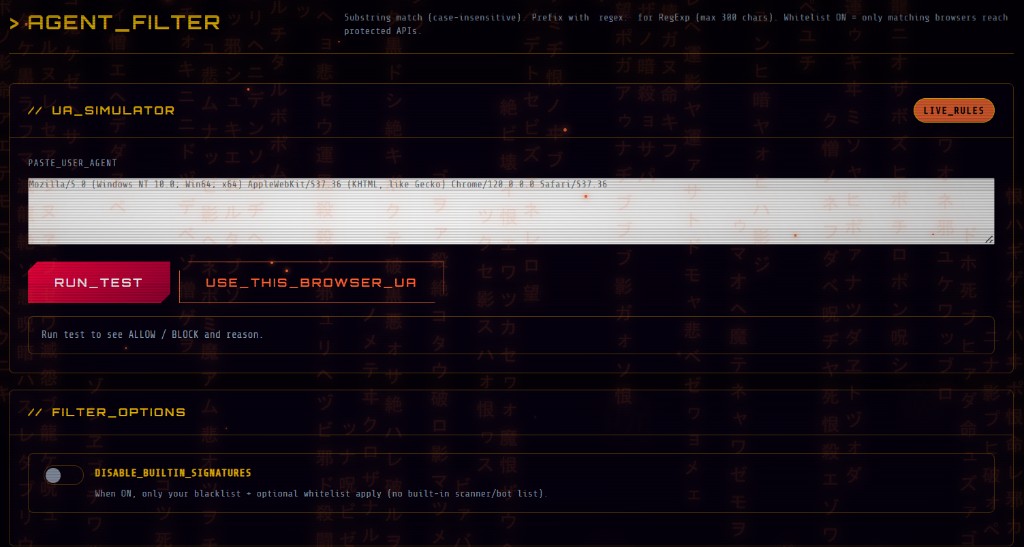The height and width of the screenshot is (547, 1024).
Task: Click the prompt chevron beside AGENT_FILTER
Action: click(x=14, y=23)
